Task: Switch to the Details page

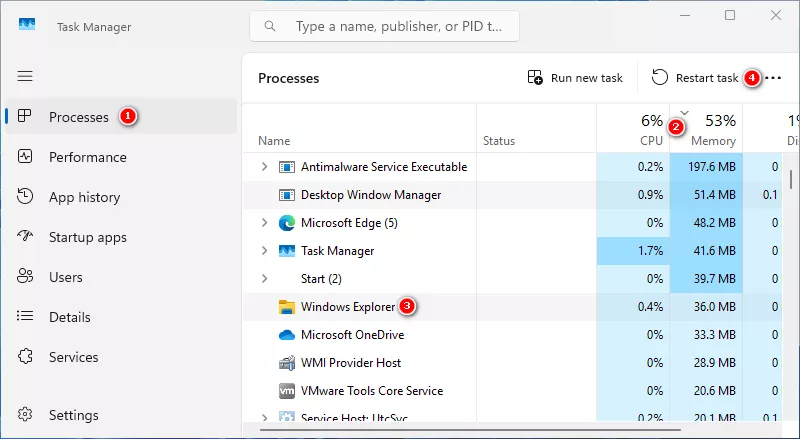Action: click(x=121, y=317)
